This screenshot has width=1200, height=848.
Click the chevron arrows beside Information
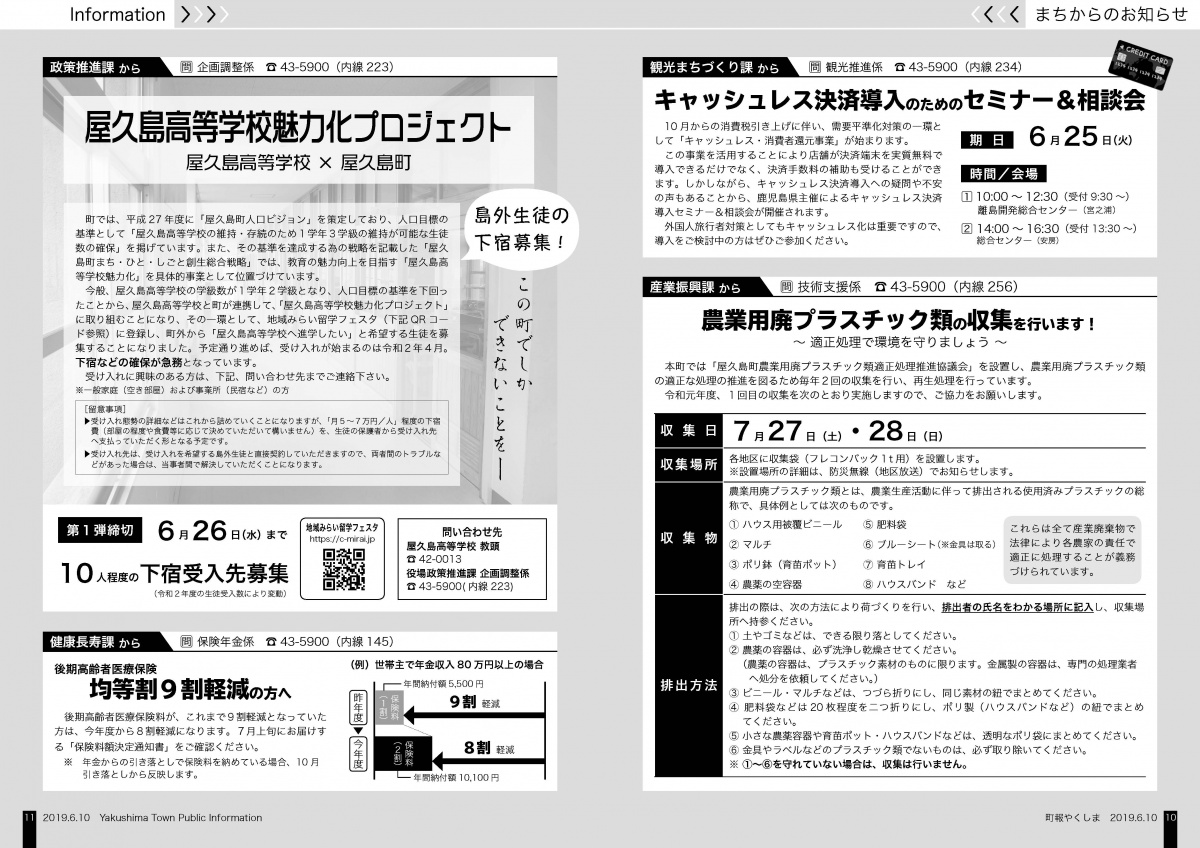[203, 15]
